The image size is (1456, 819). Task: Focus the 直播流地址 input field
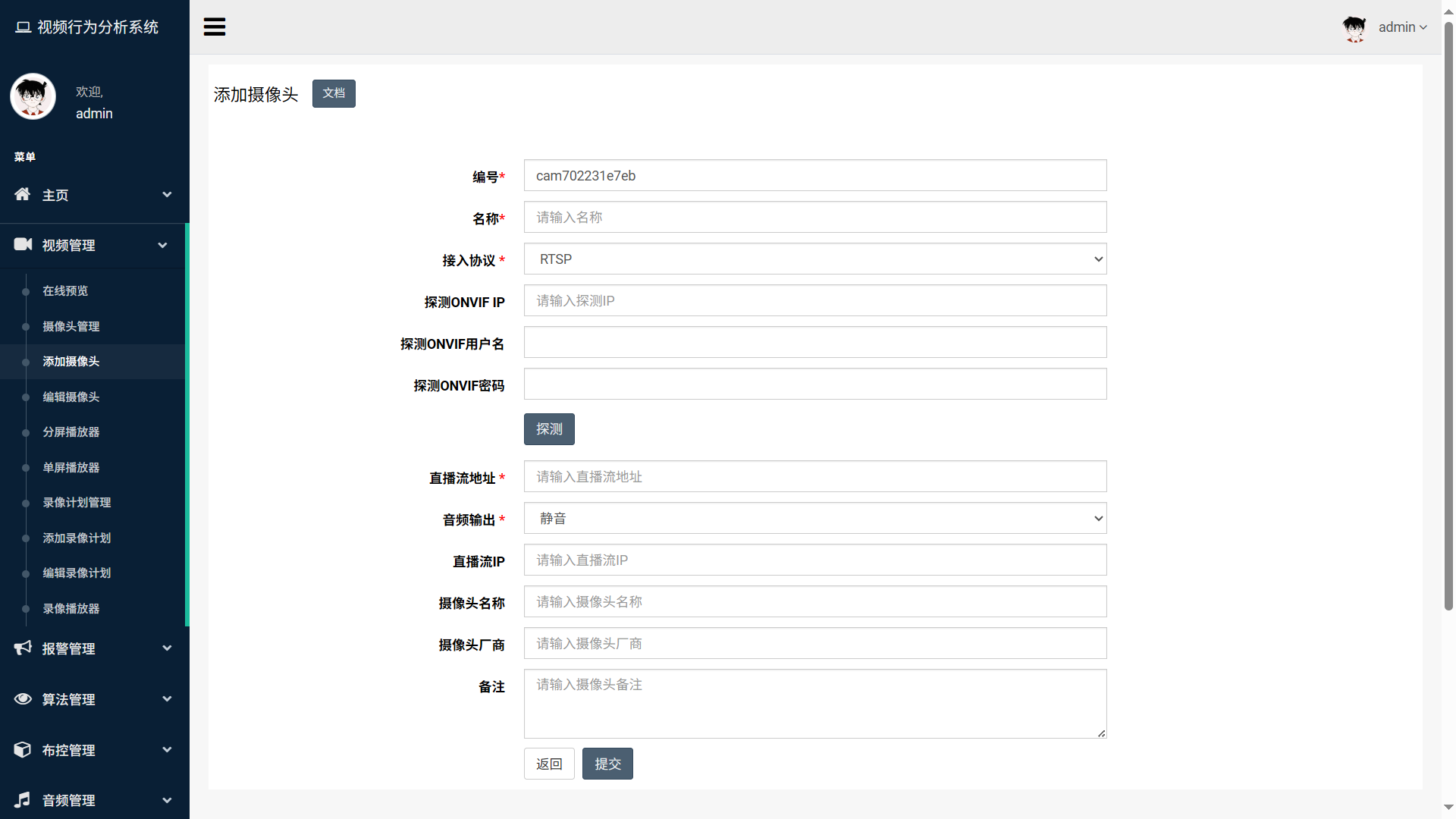pos(815,477)
